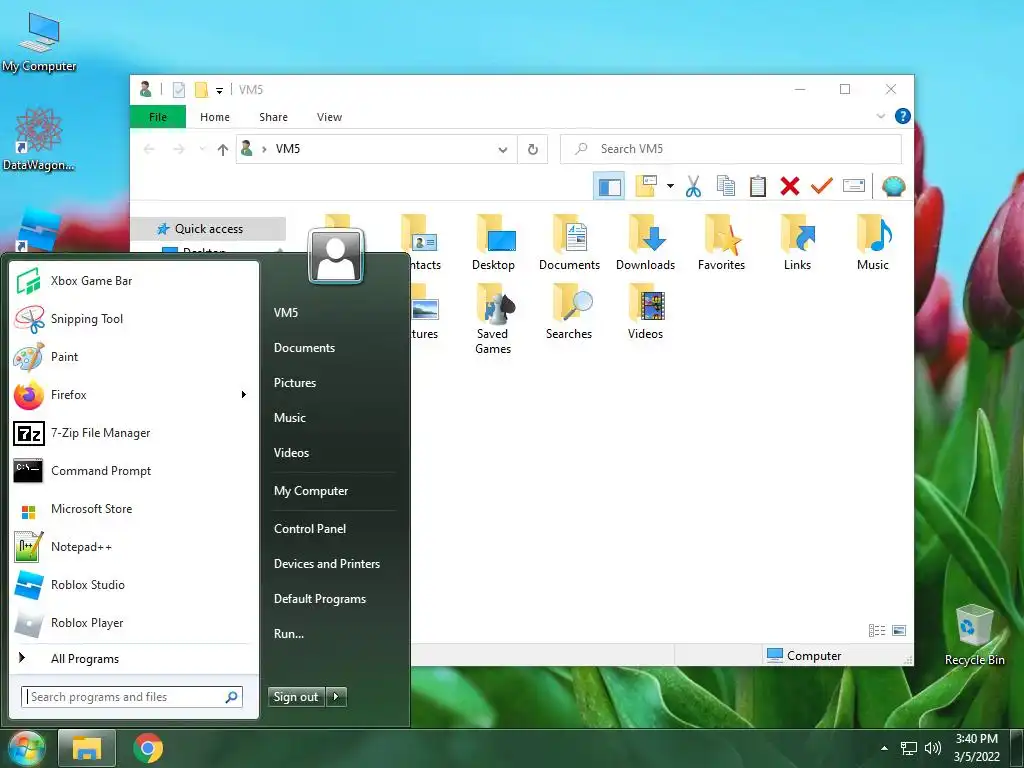The width and height of the screenshot is (1024, 768).
Task: Launch Command Prompt from Start menu
Action: click(134, 471)
